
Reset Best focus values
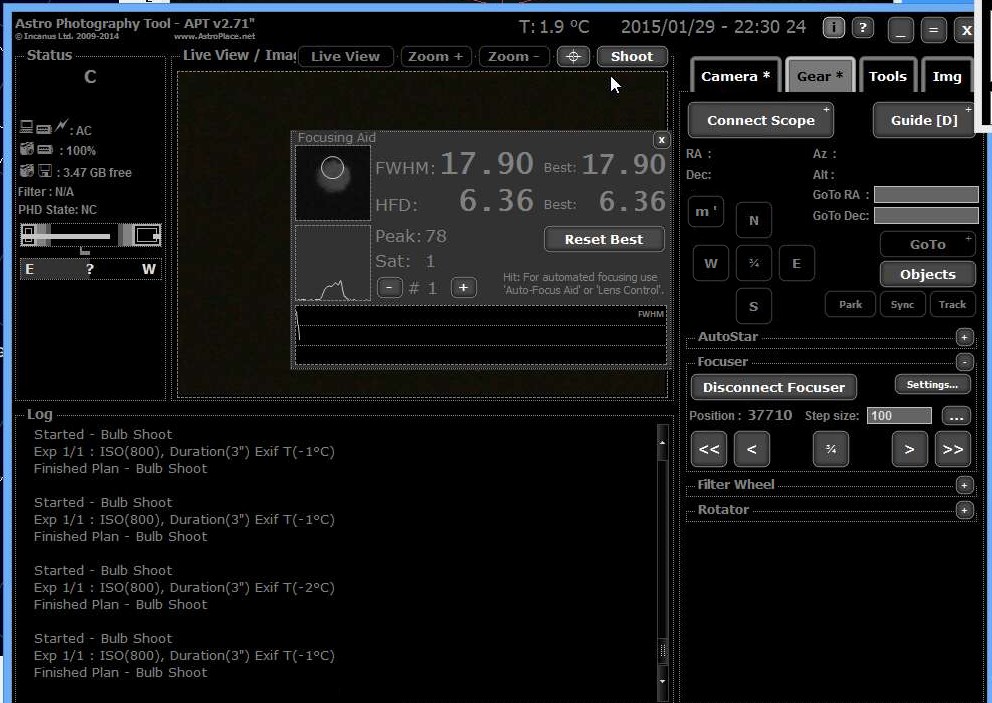(x=604, y=239)
